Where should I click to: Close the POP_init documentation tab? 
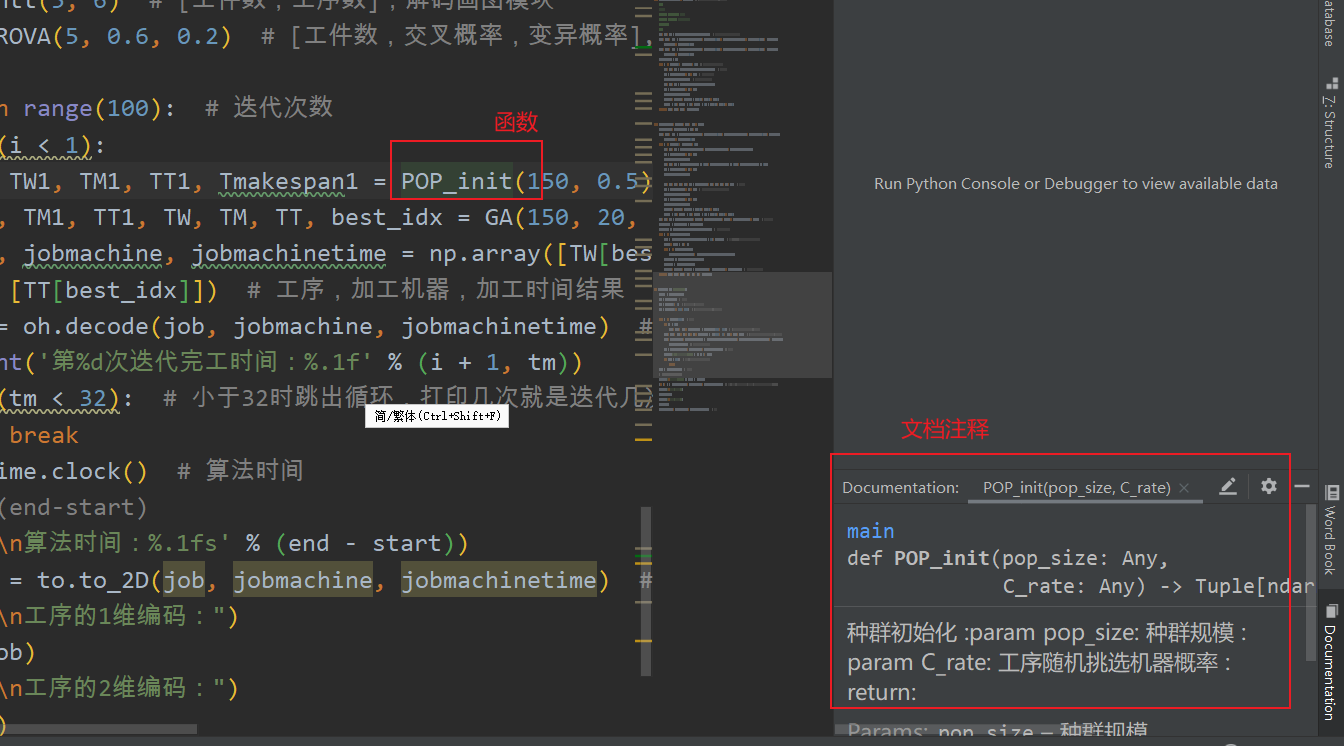pyautogui.click(x=1185, y=487)
